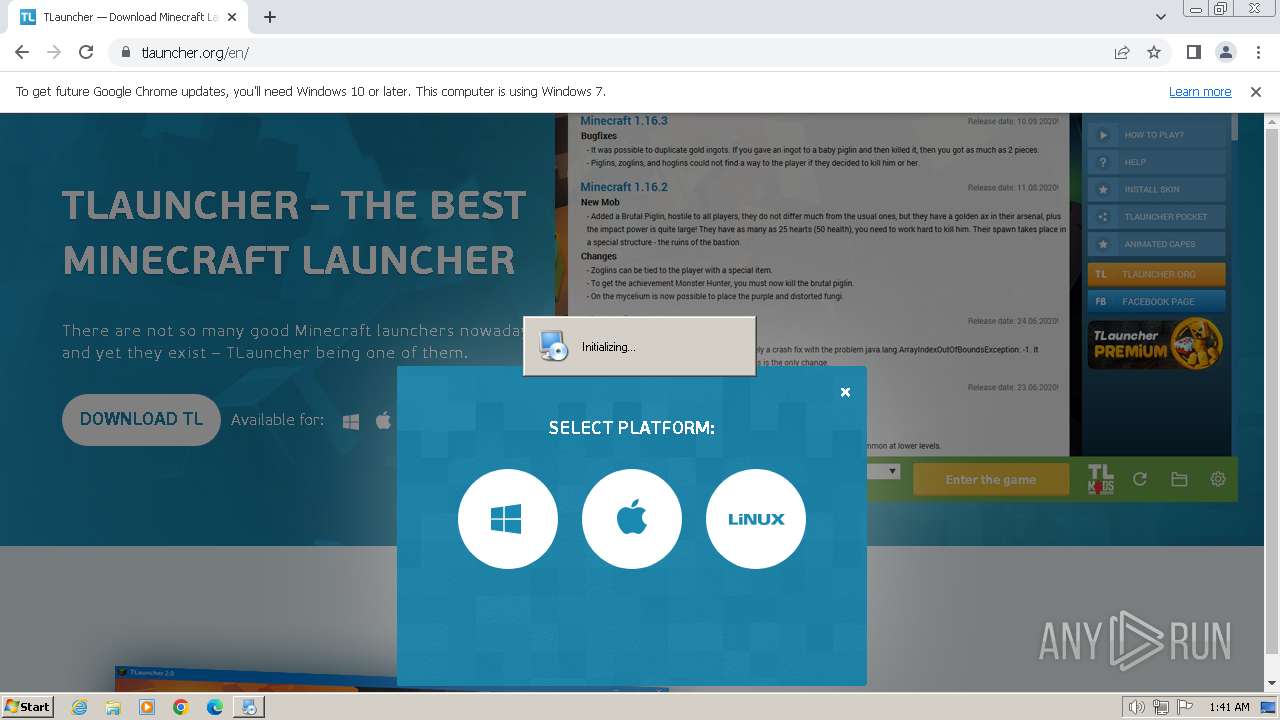Click the Minecraft 1.16.2 heading
1280x720 pixels.
624,187
